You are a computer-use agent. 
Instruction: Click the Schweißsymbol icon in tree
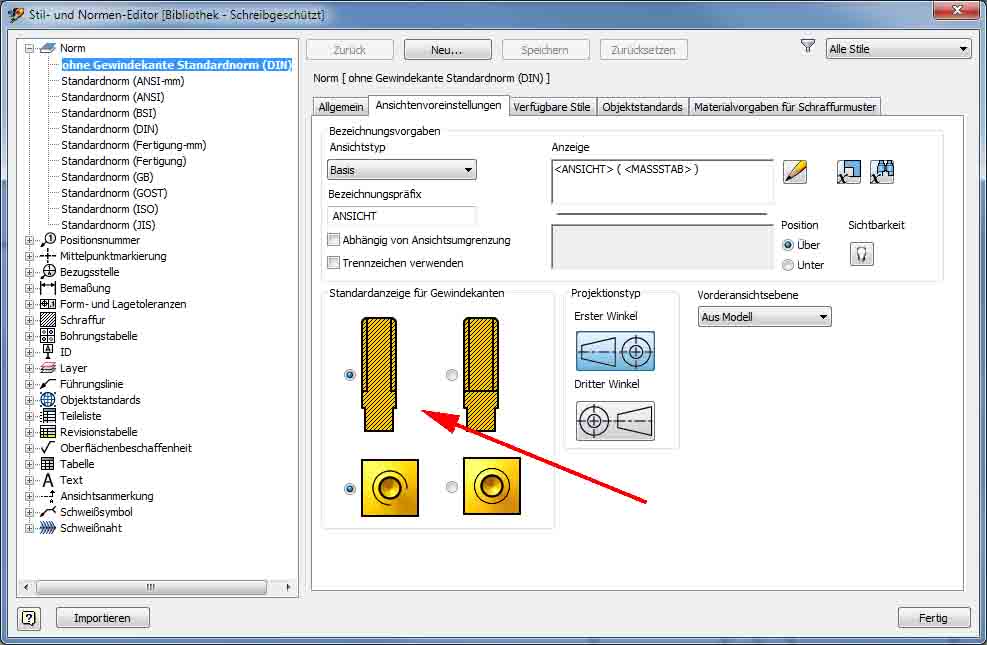[48, 512]
